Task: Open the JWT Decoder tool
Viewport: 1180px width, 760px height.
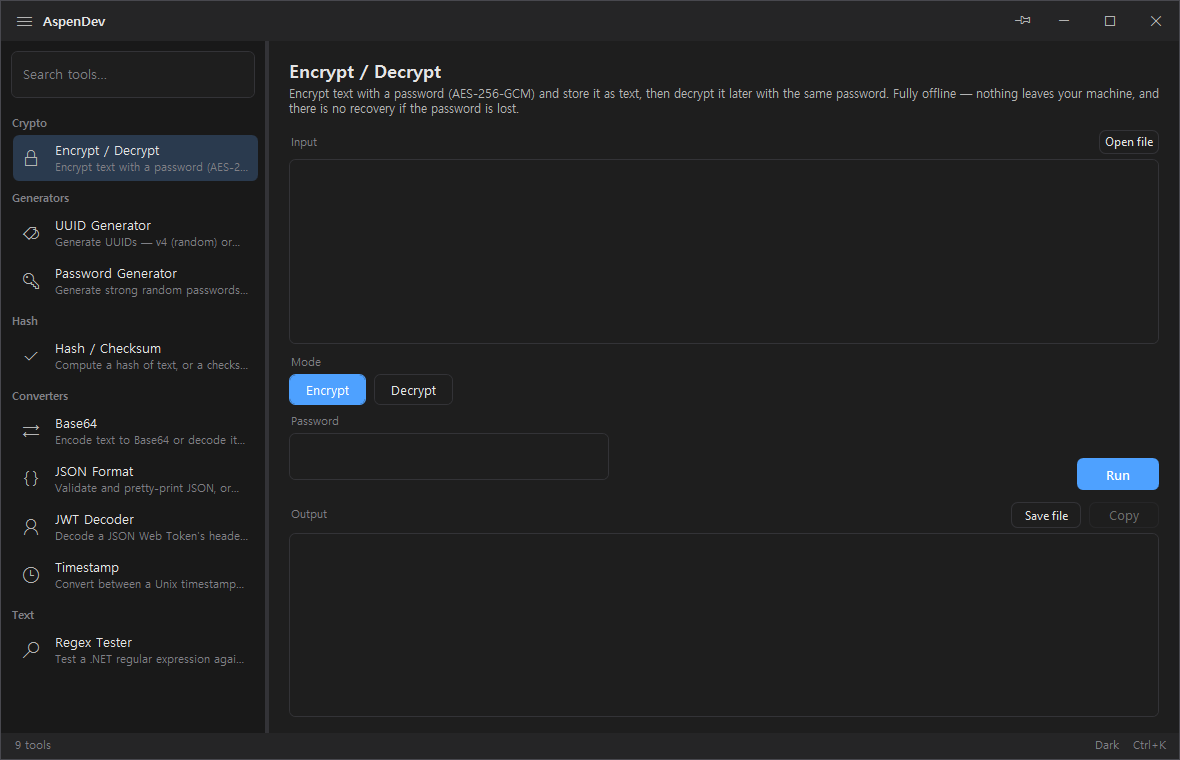Action: click(135, 527)
